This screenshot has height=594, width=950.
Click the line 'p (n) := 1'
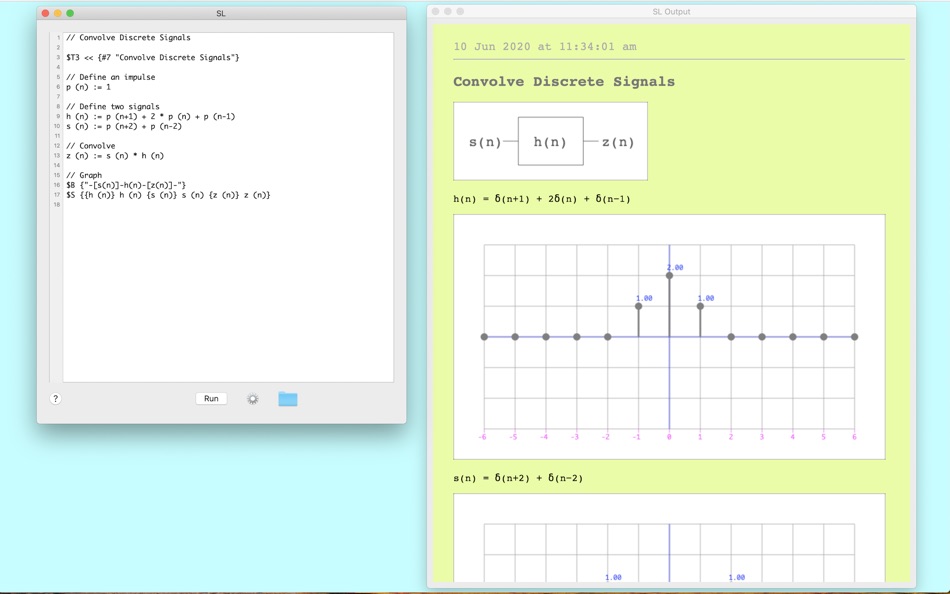(88, 87)
